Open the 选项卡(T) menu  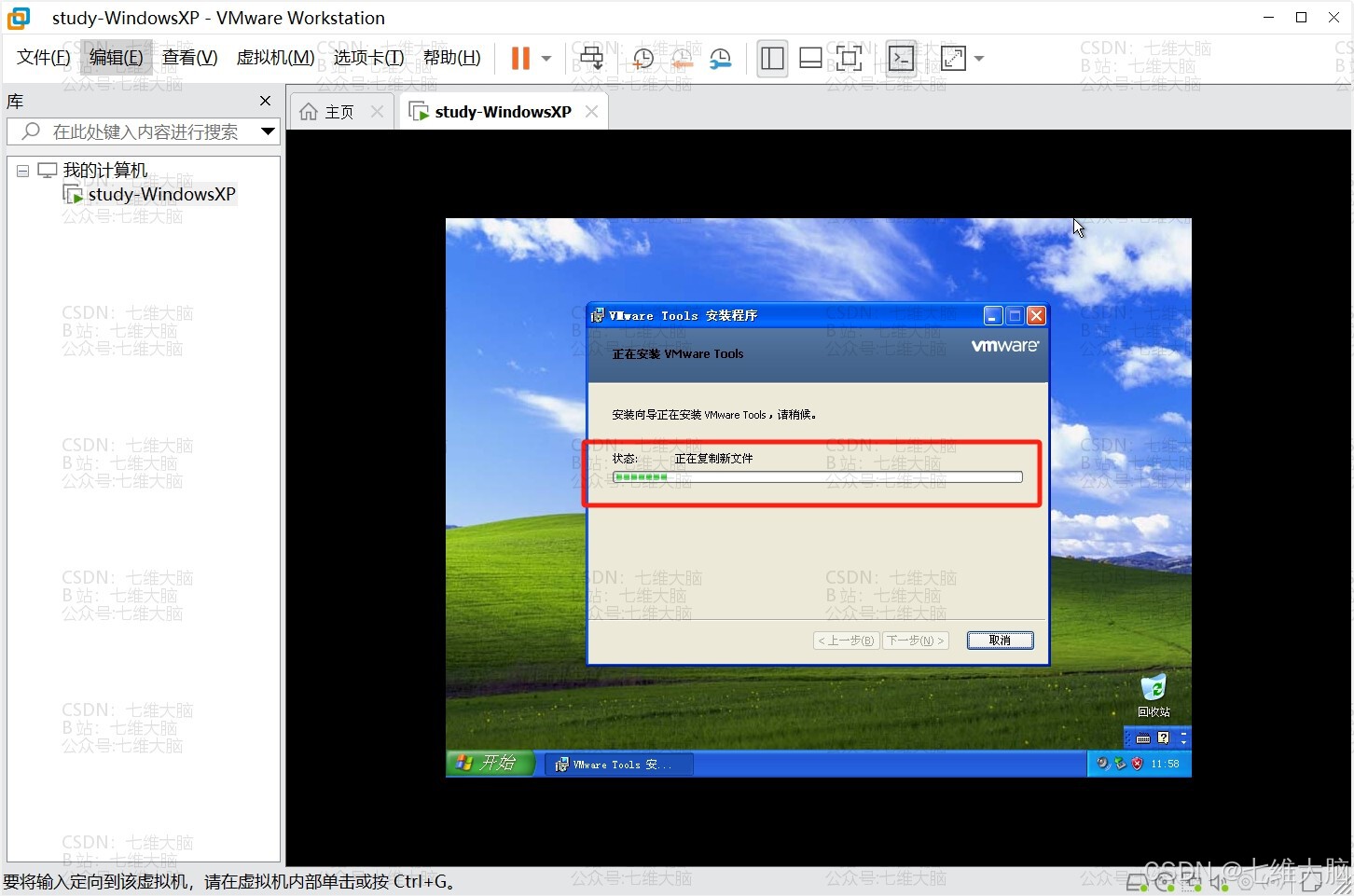[368, 58]
